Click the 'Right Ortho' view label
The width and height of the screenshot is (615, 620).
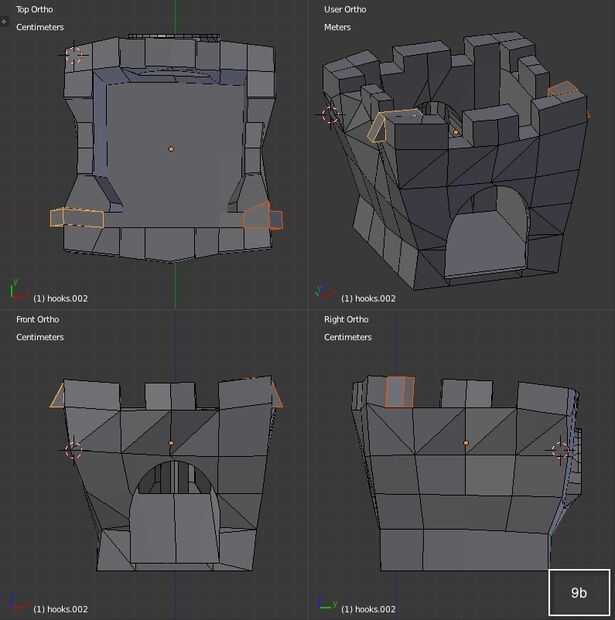click(x=346, y=319)
